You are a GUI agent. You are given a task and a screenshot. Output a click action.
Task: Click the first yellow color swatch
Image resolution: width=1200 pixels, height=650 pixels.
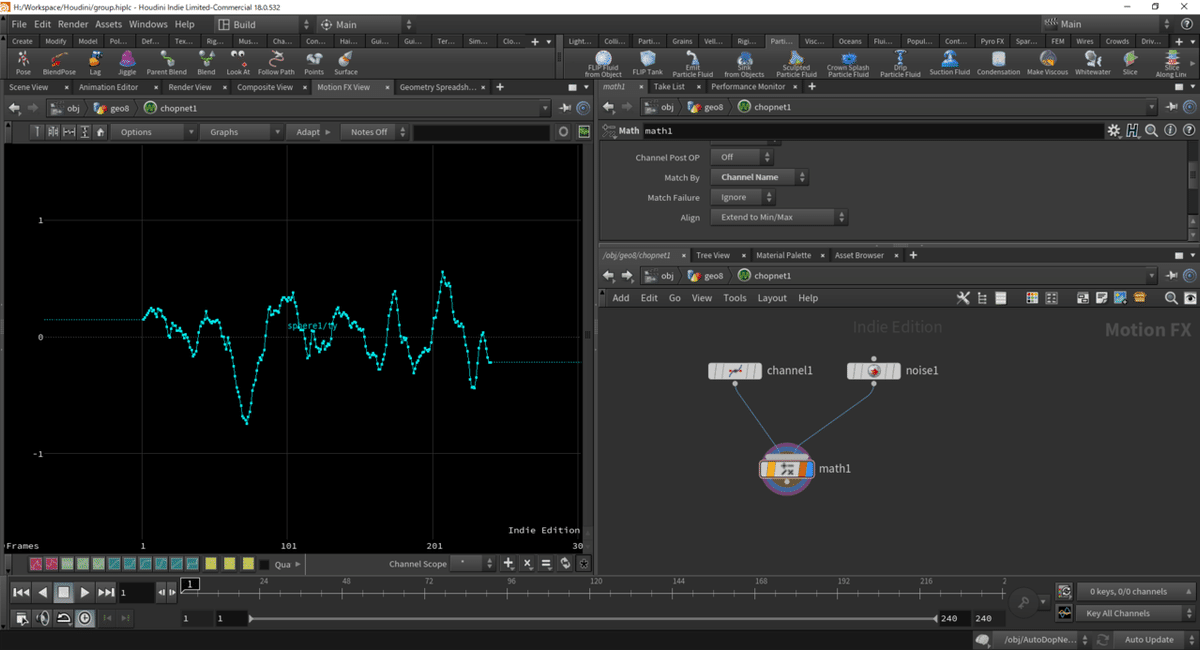(x=211, y=564)
